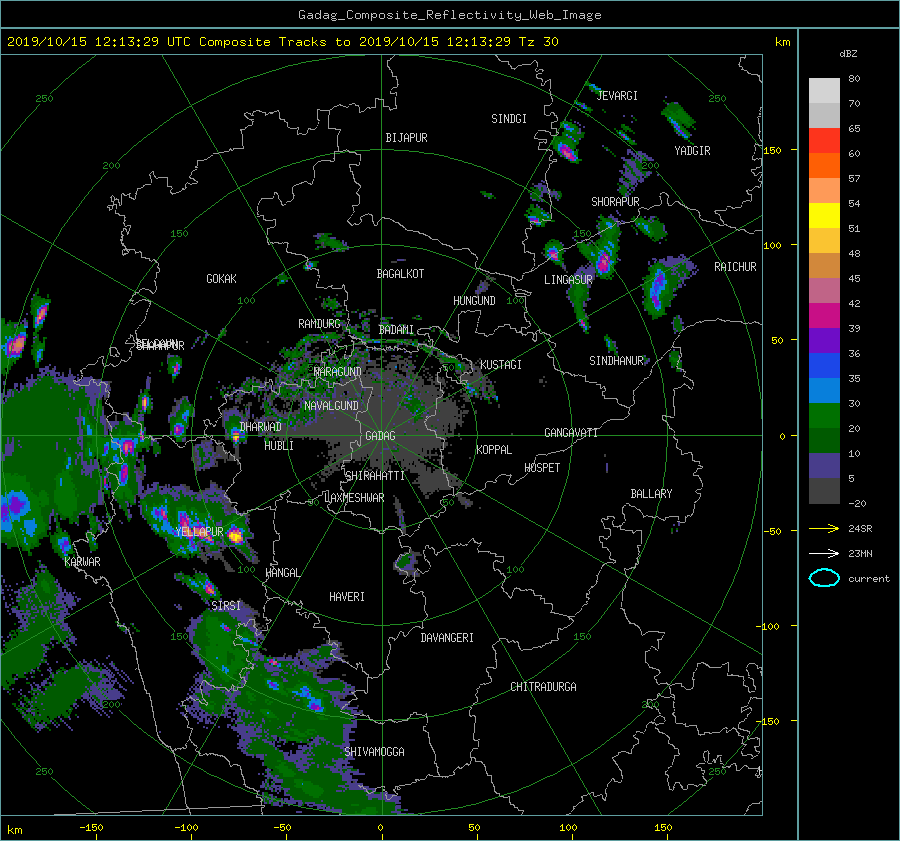
Task: Click the LINGASUR map label
Action: pos(568,280)
